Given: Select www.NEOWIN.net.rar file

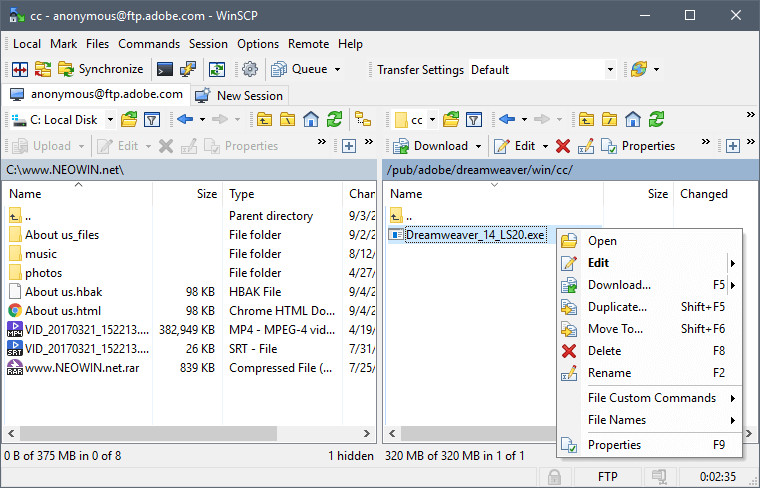Looking at the screenshot, I should (82, 368).
